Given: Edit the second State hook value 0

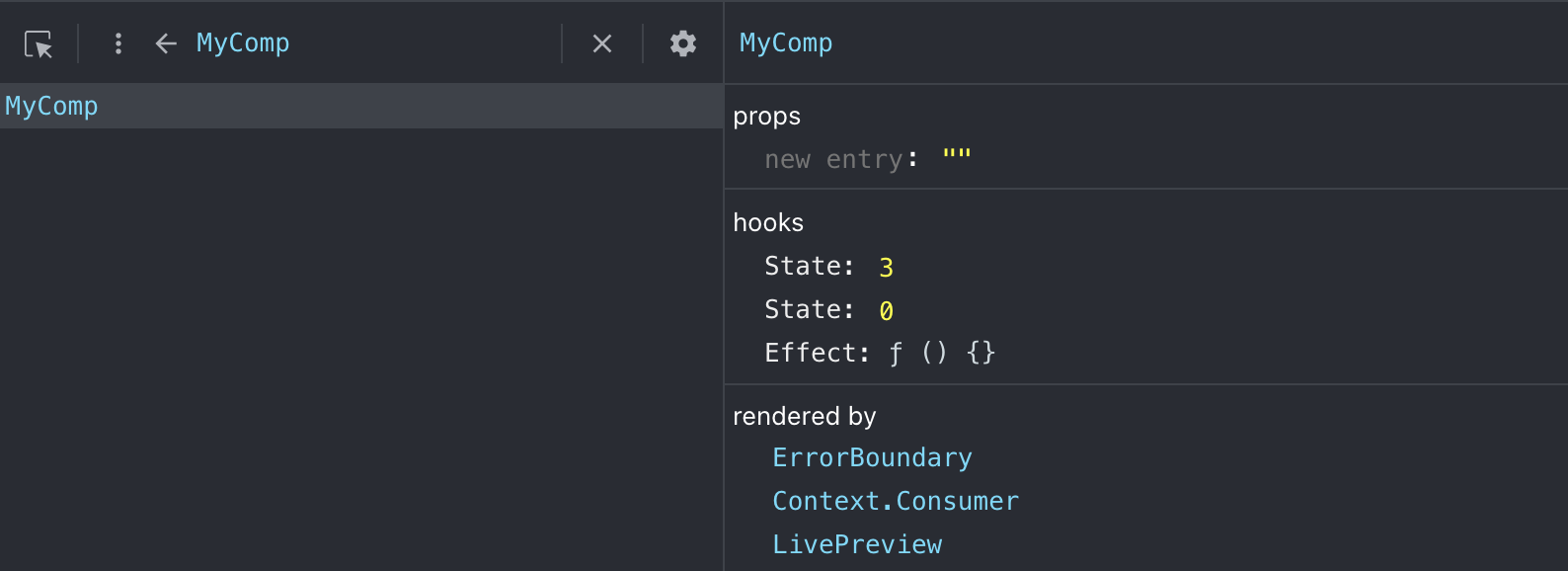Looking at the screenshot, I should pos(886,311).
